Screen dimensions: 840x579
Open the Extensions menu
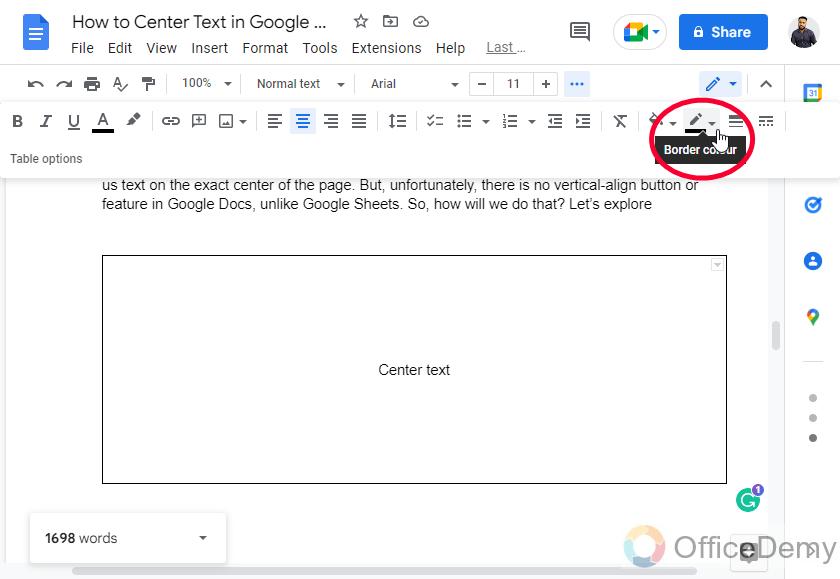[x=386, y=47]
